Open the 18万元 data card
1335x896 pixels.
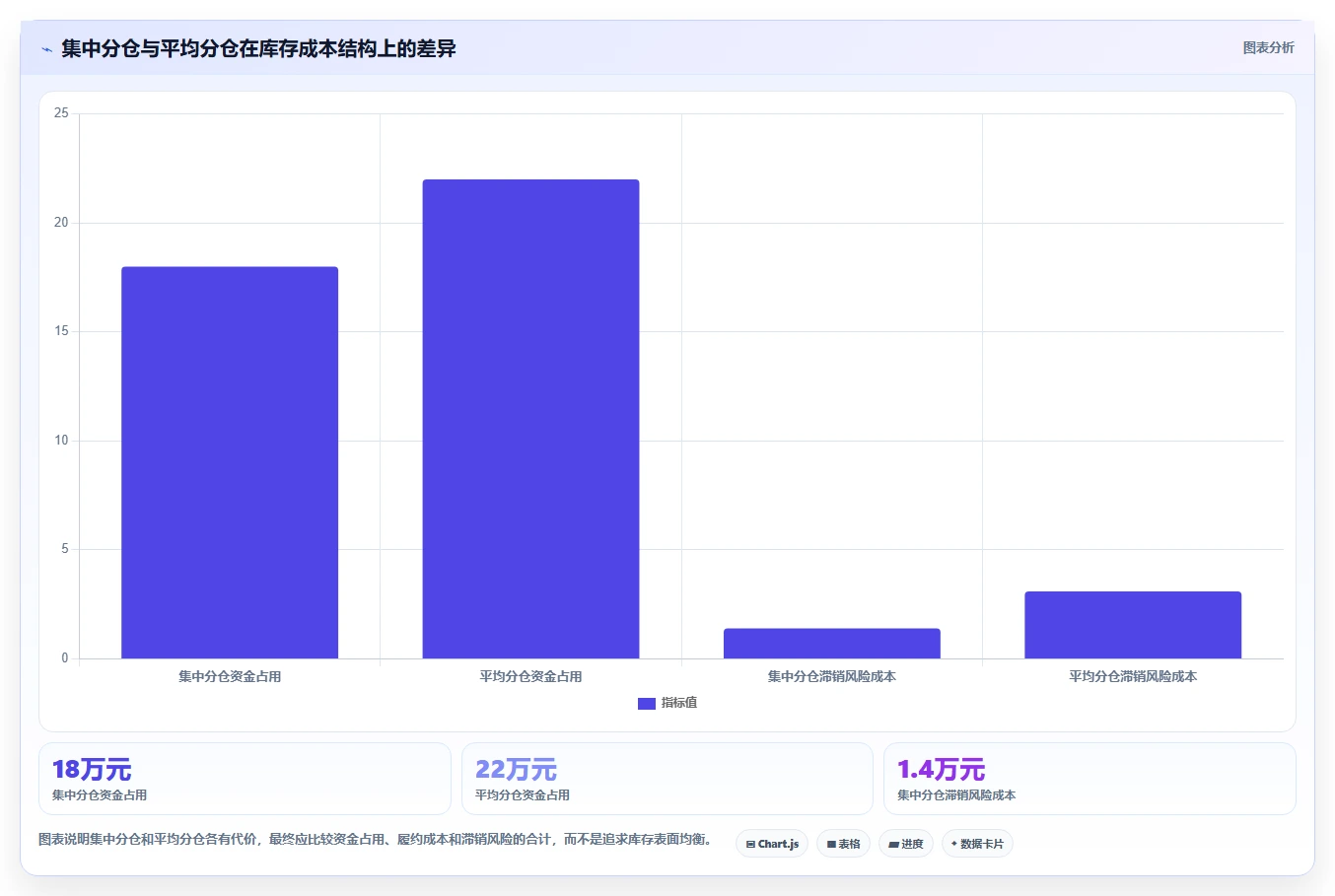pos(245,779)
